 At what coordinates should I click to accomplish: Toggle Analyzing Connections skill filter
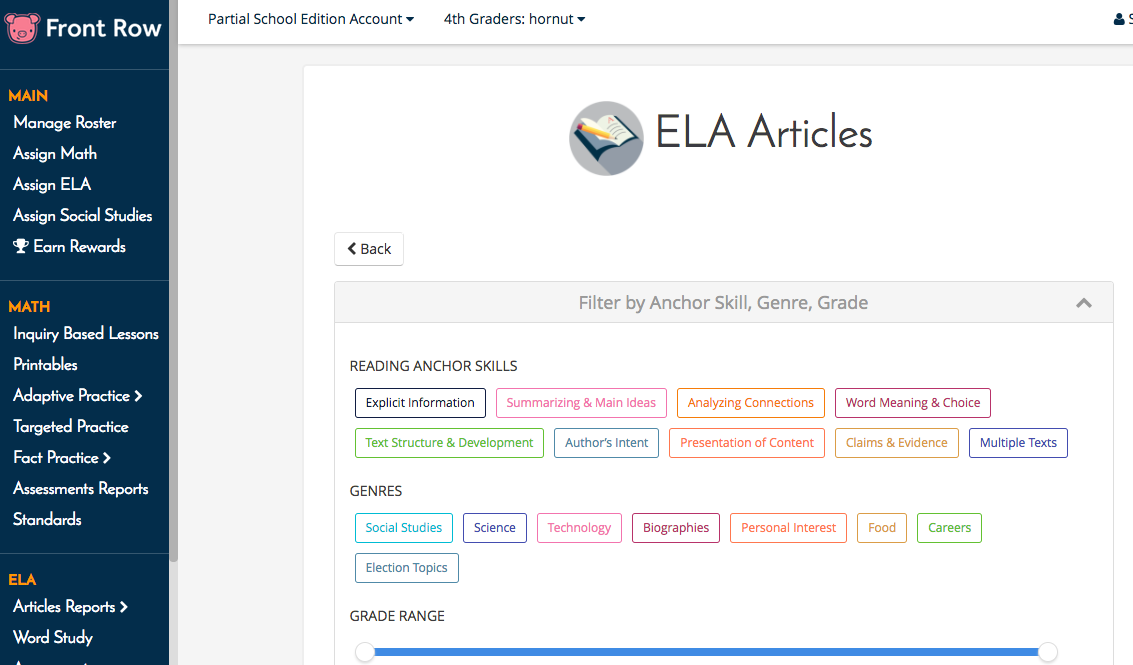click(x=750, y=403)
